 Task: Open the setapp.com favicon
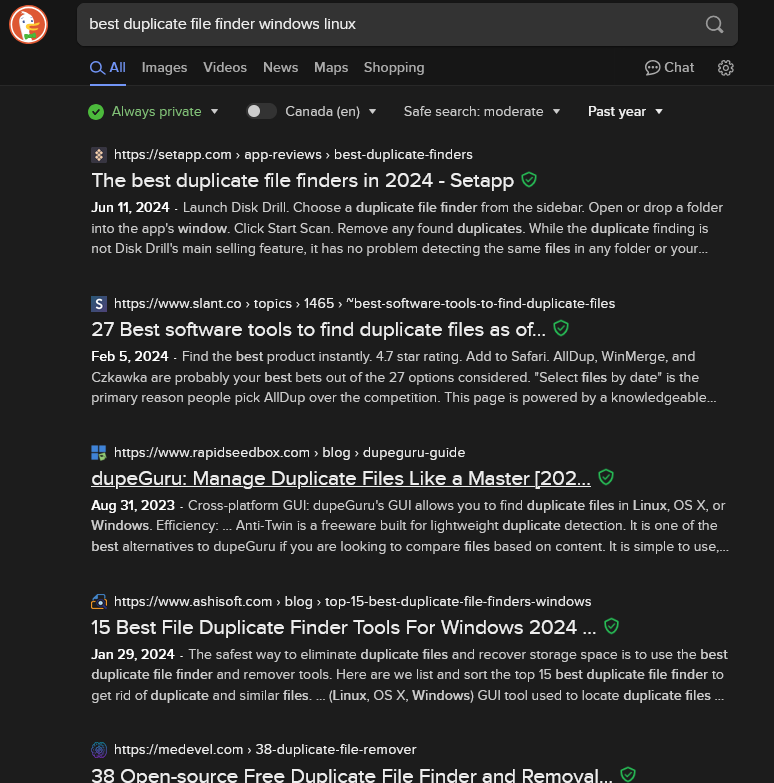coord(99,155)
